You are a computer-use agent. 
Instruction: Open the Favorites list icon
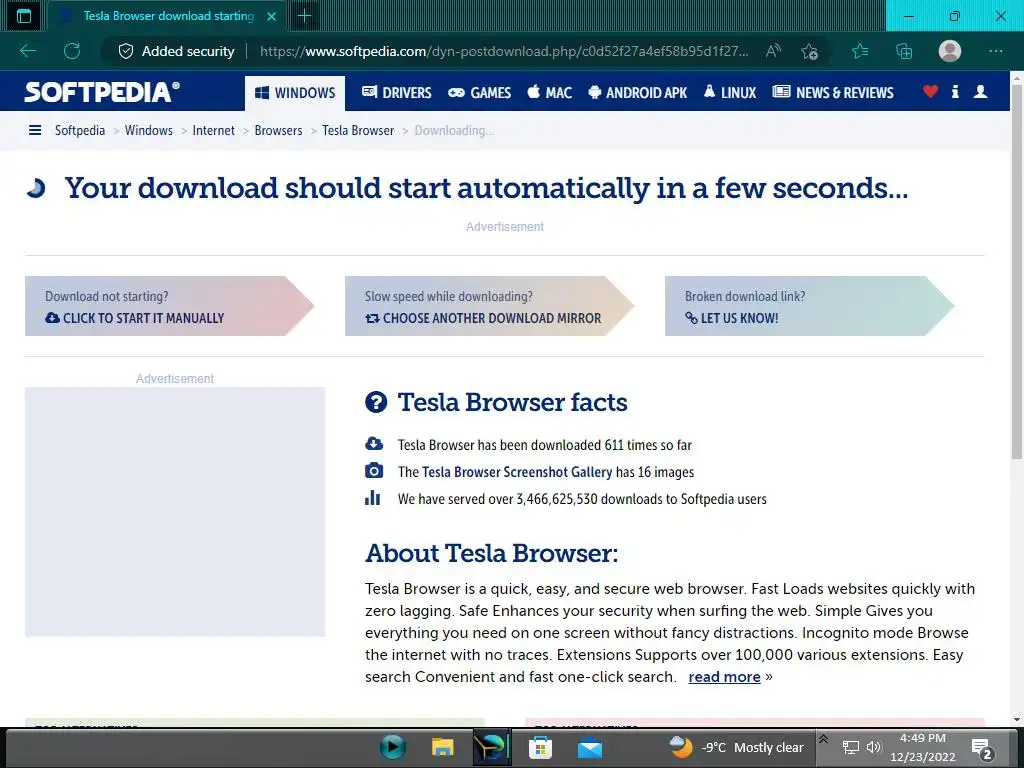click(x=860, y=51)
